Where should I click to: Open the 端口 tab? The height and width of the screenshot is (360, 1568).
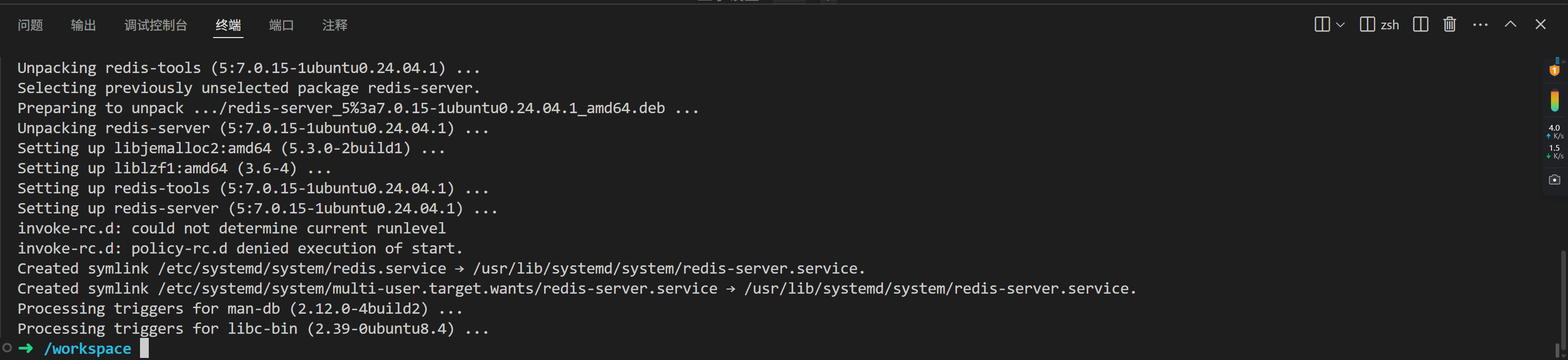click(281, 25)
